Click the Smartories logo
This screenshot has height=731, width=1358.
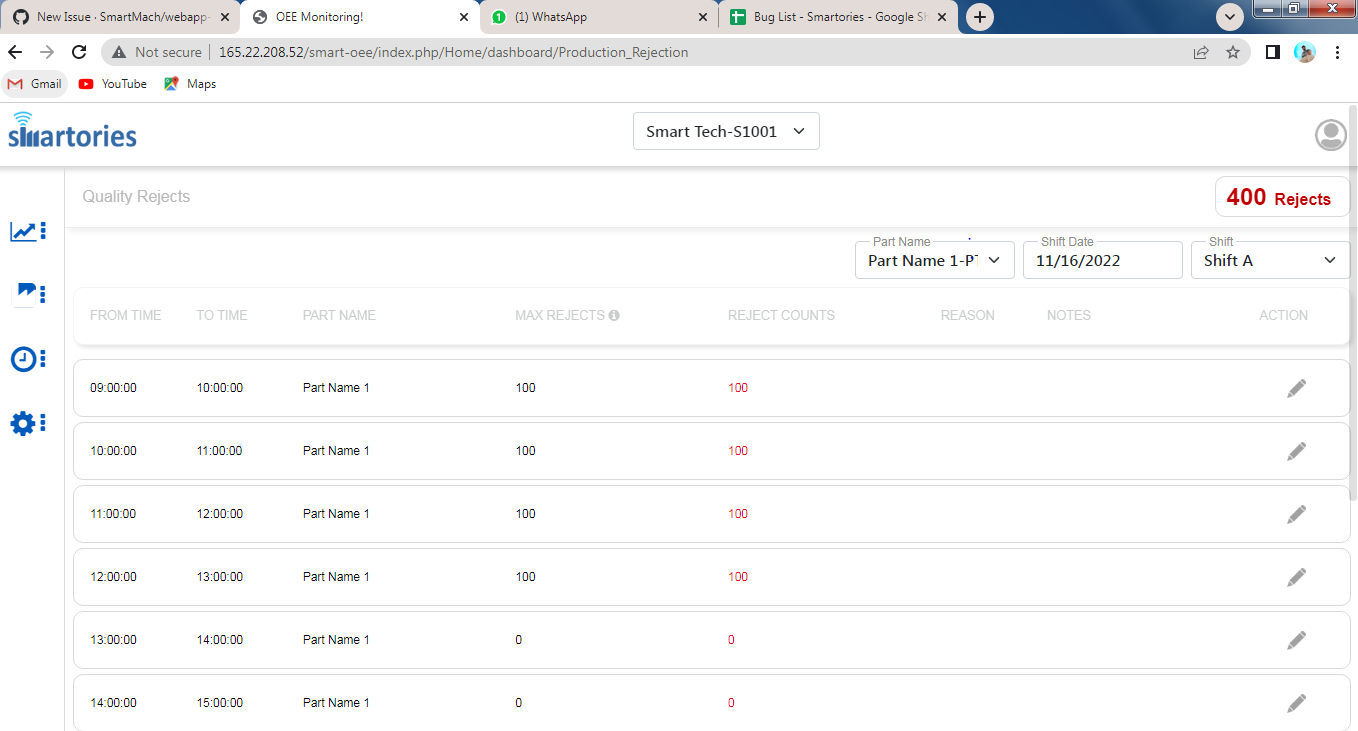(x=72, y=130)
